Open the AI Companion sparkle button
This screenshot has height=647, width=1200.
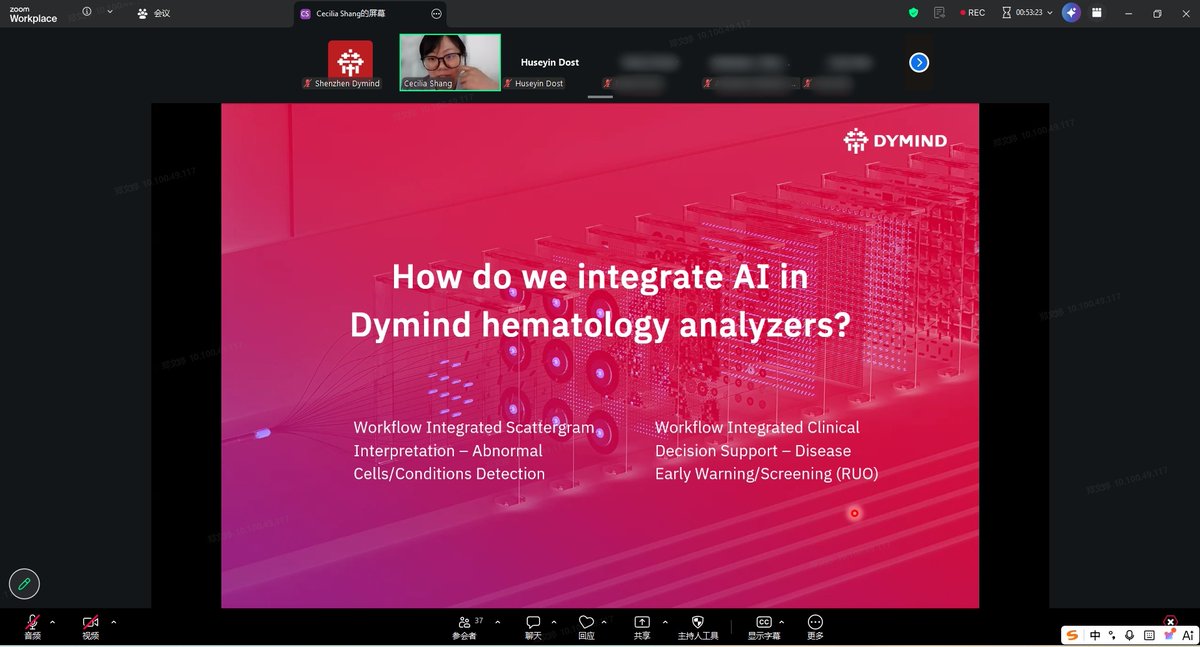pyautogui.click(x=1071, y=13)
